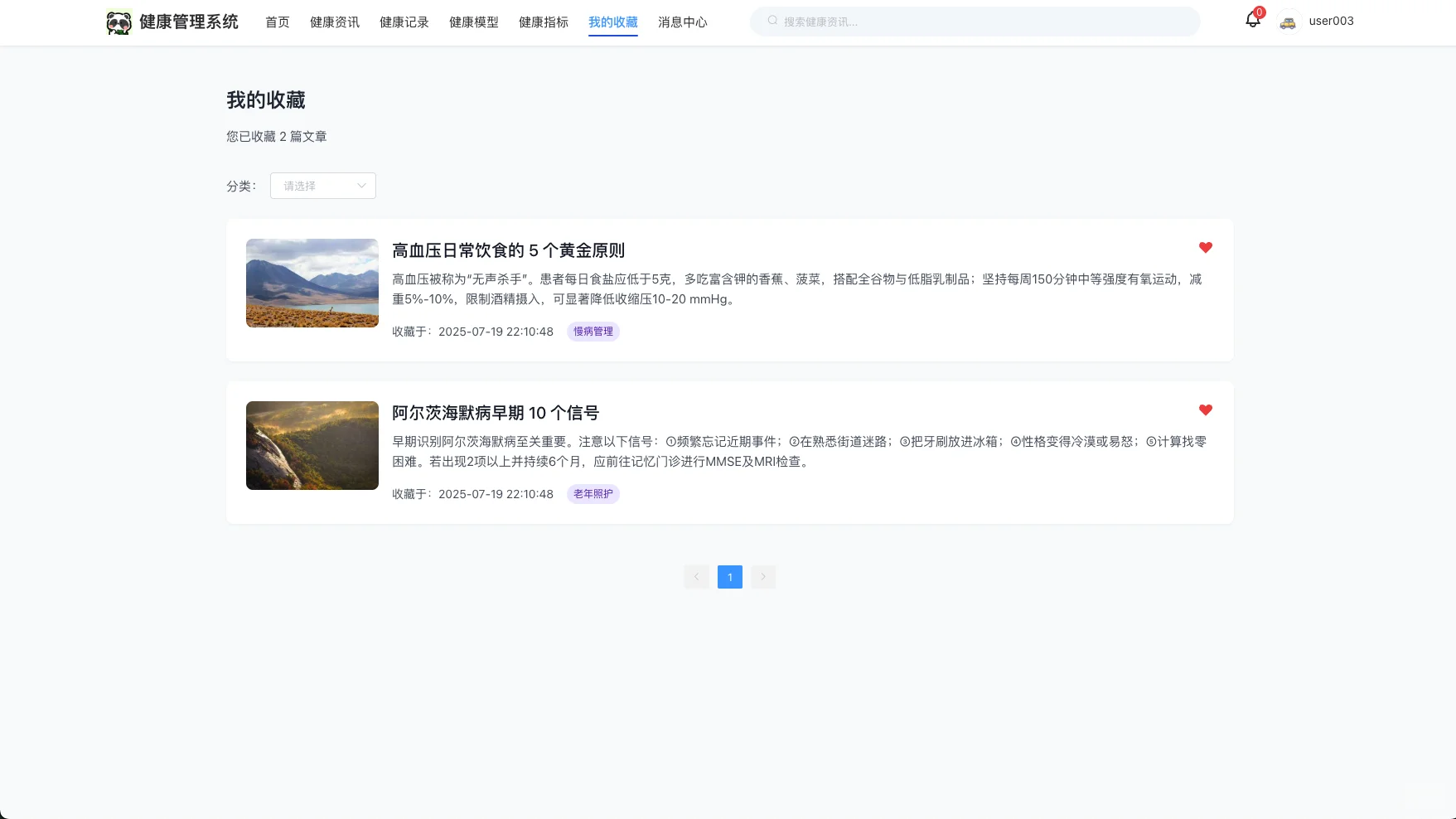Unfavorite the 阿尔茨海默病 article via heart icon

[x=1206, y=409]
